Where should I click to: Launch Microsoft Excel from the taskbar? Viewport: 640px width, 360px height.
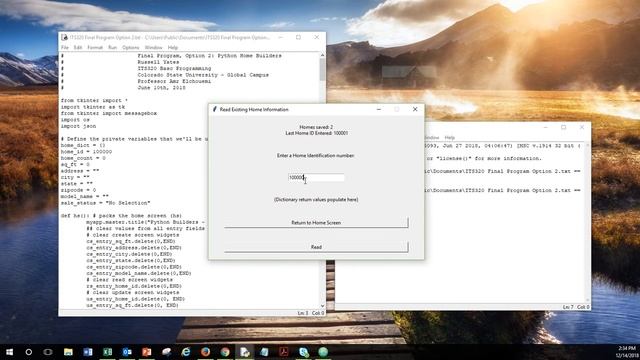pyautogui.click(x=107, y=351)
